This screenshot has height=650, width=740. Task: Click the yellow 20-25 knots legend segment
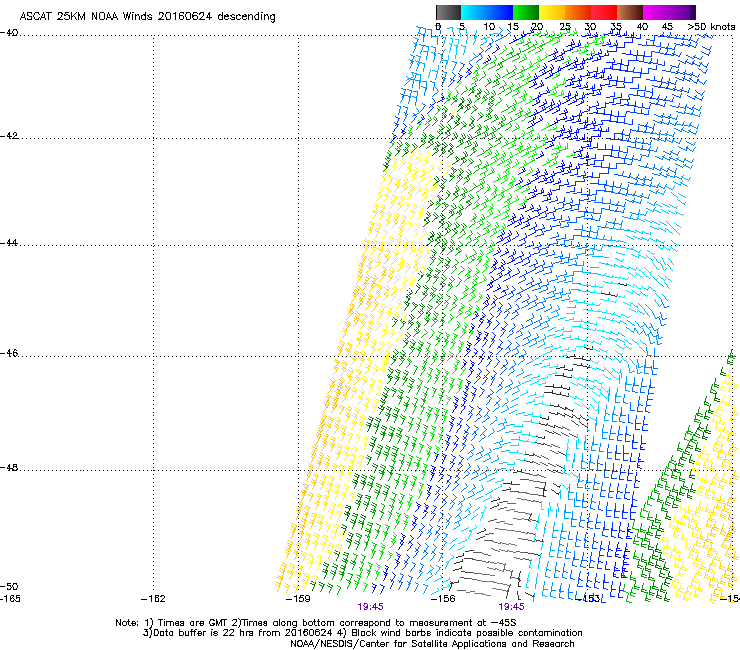[552, 12]
